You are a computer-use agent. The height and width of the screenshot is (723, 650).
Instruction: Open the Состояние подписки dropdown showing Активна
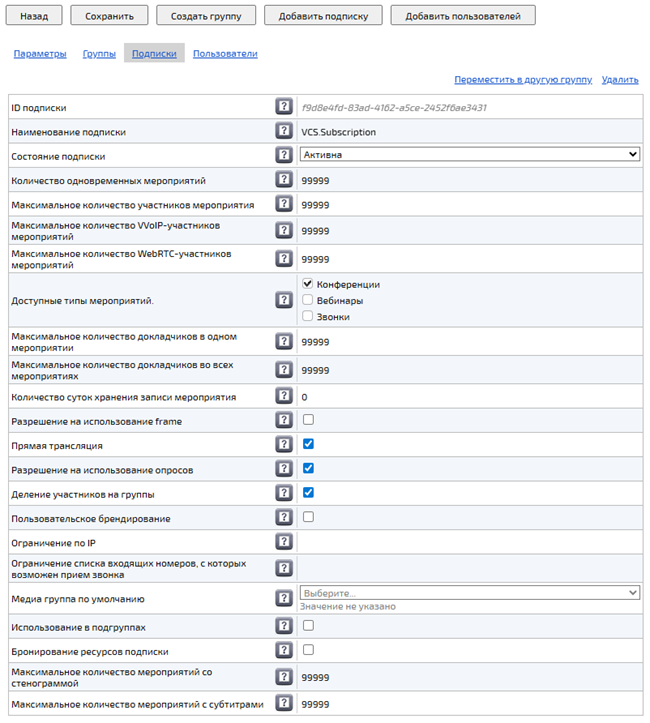(470, 154)
